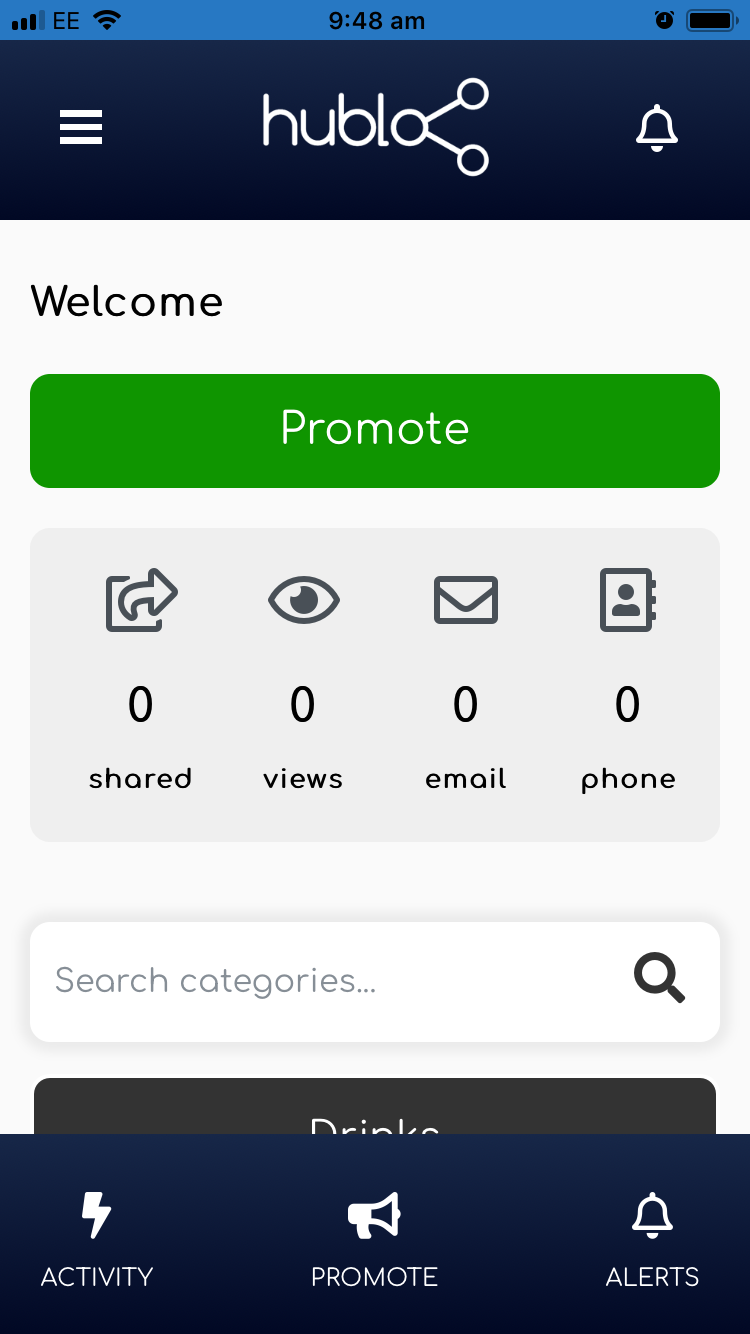Open the Drinks category

point(375,1106)
